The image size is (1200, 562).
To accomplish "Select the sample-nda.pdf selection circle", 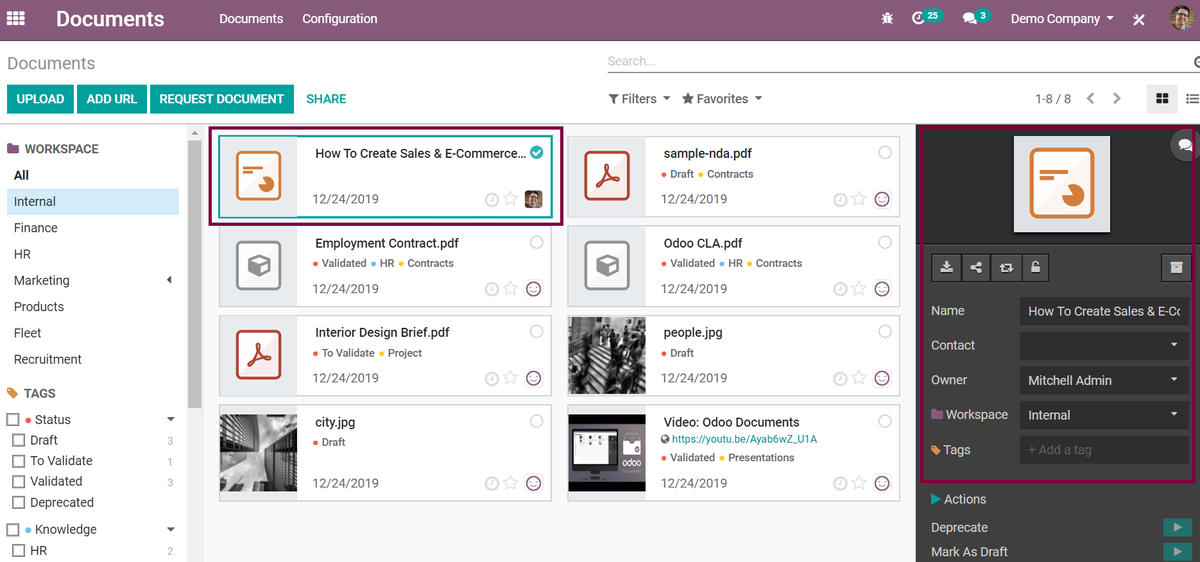I will pos(885,153).
